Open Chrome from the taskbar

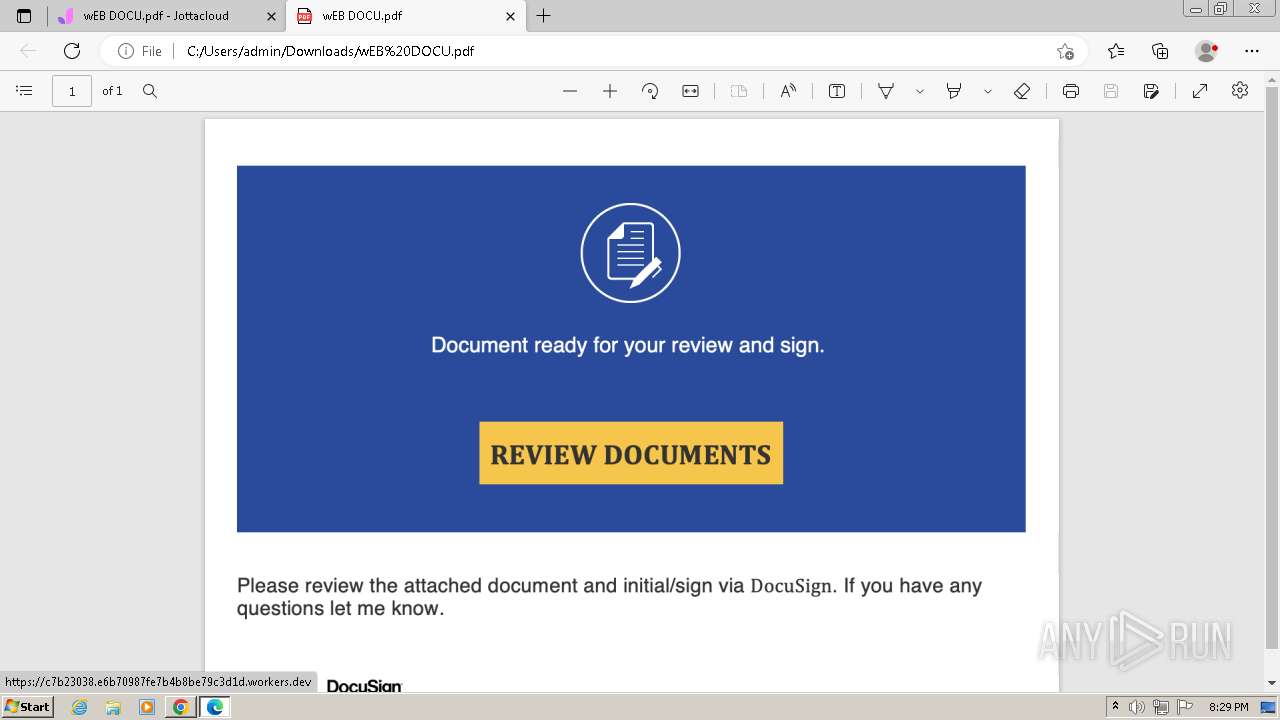tap(181, 707)
